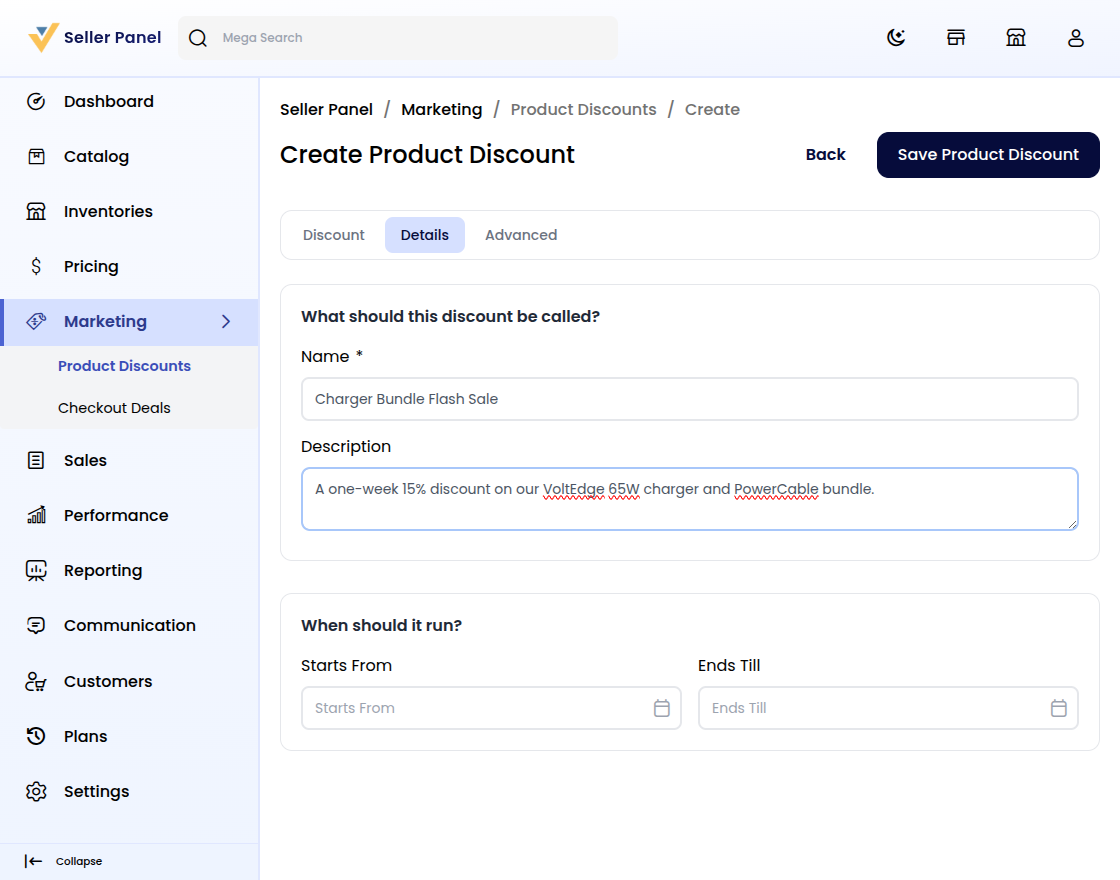This screenshot has width=1120, height=880.
Task: Click Seller Panel breadcrumb link
Action: click(x=326, y=109)
